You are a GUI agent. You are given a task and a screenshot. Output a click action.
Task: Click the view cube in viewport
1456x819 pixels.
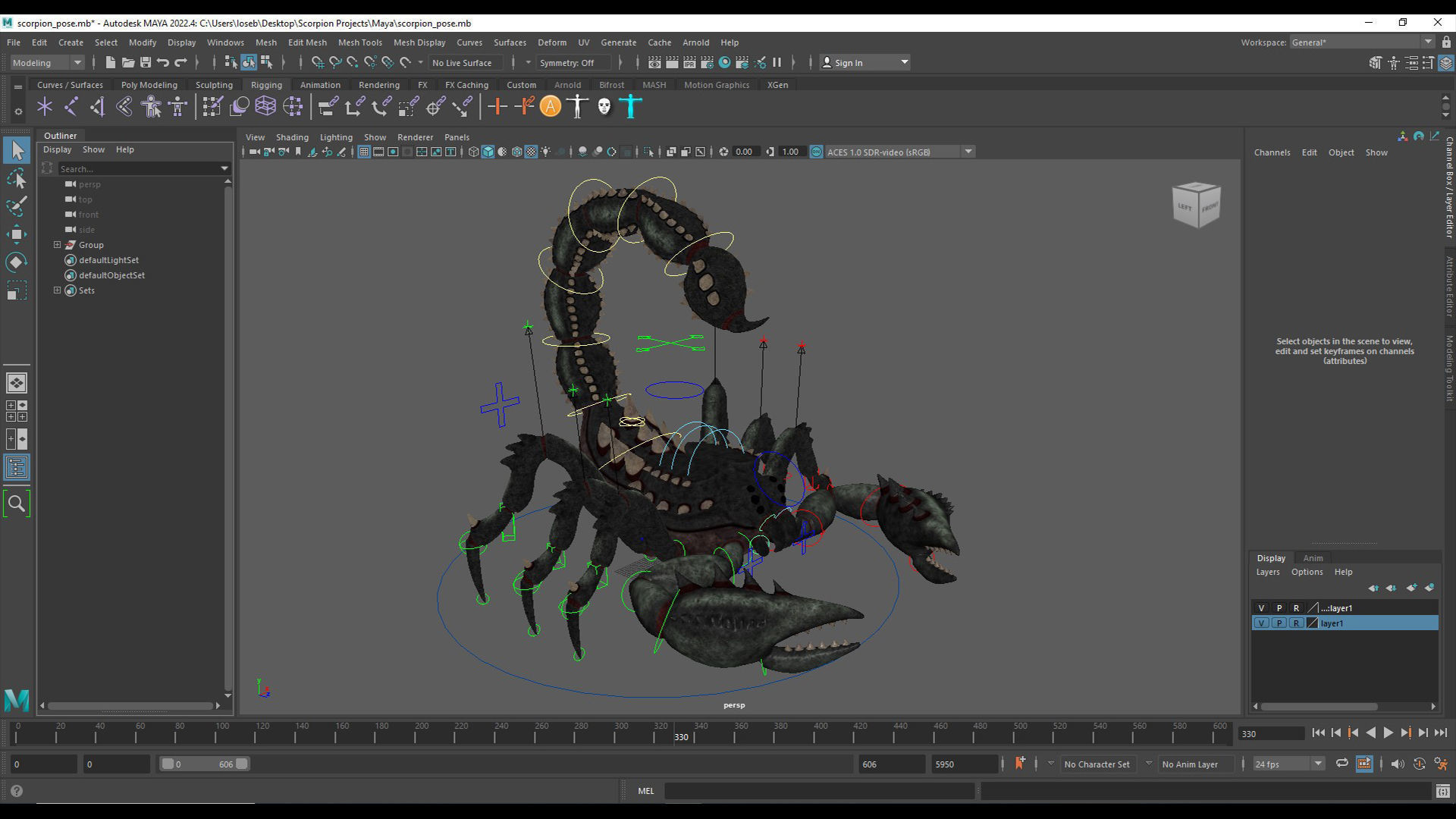[x=1196, y=205]
